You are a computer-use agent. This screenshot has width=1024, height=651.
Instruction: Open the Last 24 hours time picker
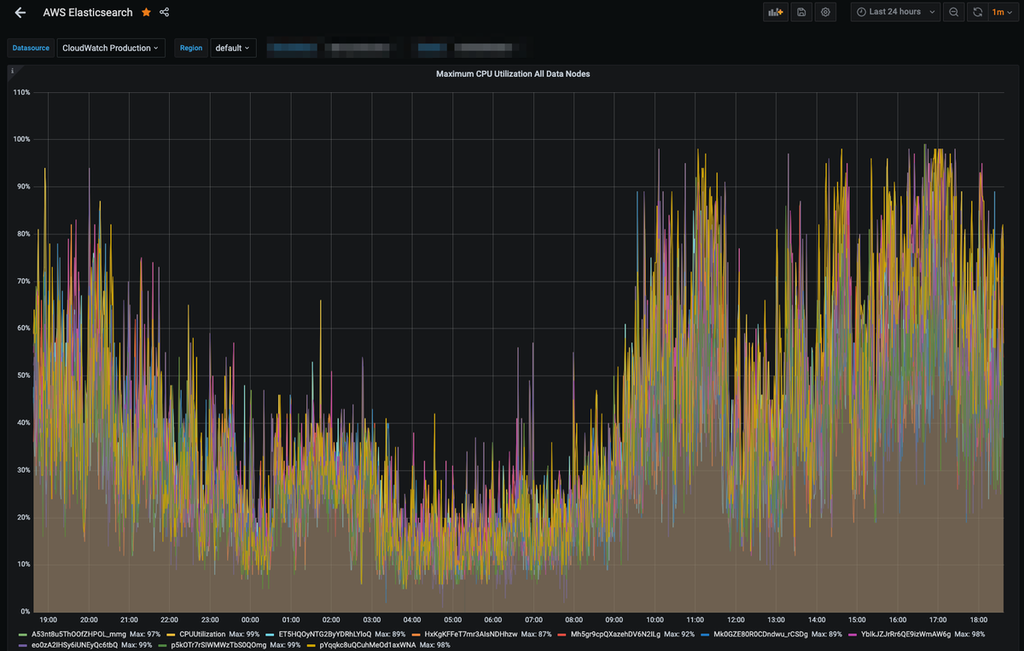click(895, 12)
